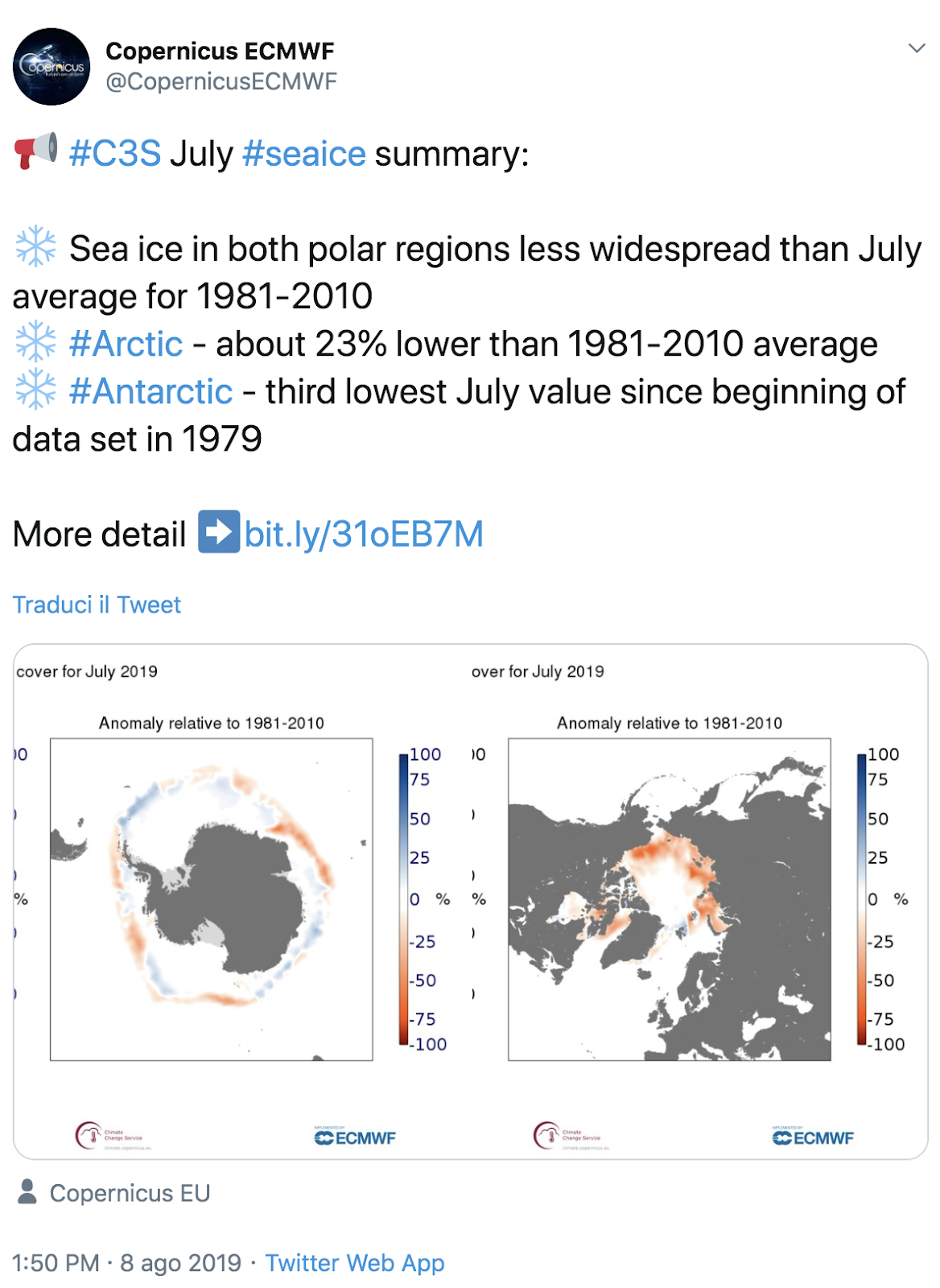Click the megaphone emoji icon
940x1288 pixels.
35,151
